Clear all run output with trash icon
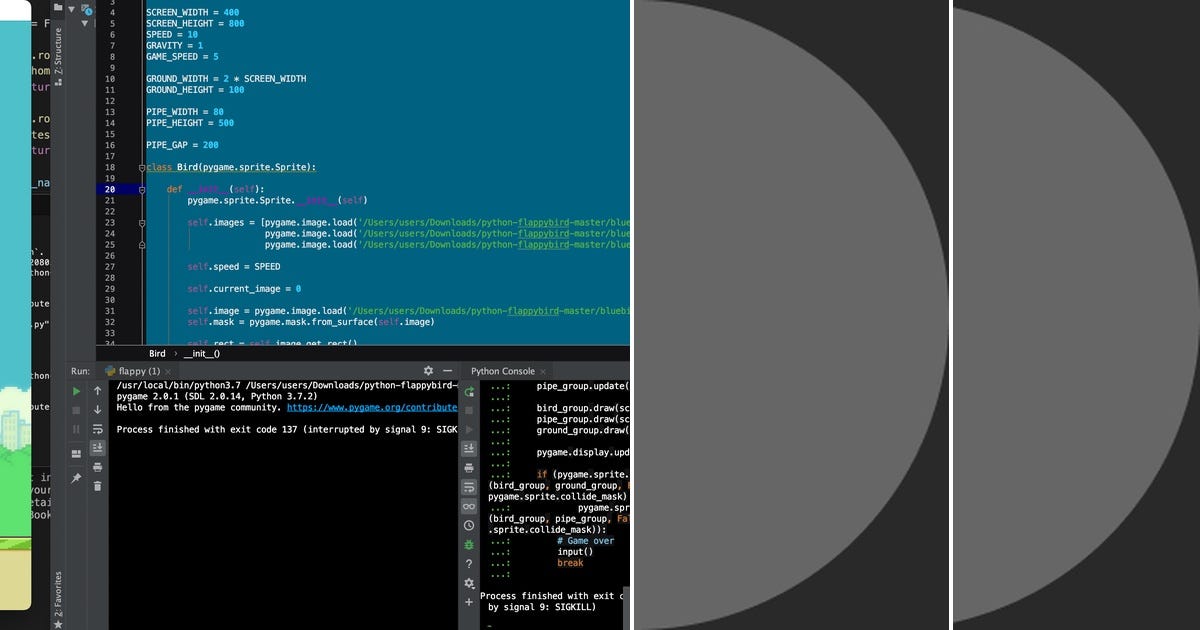 click(x=97, y=486)
